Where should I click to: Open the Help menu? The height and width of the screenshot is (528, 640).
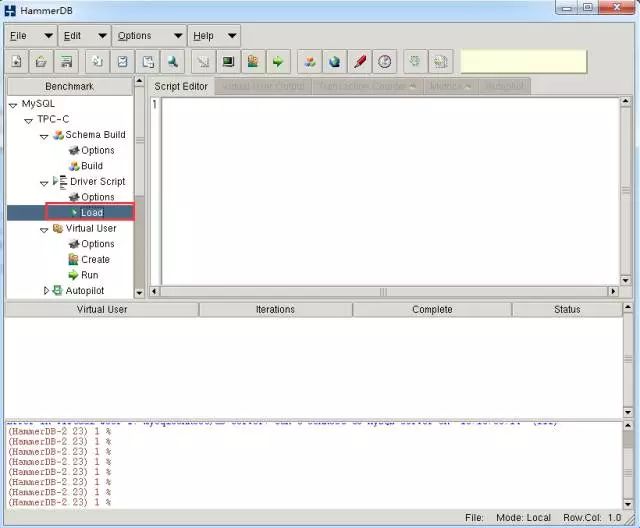(x=214, y=36)
